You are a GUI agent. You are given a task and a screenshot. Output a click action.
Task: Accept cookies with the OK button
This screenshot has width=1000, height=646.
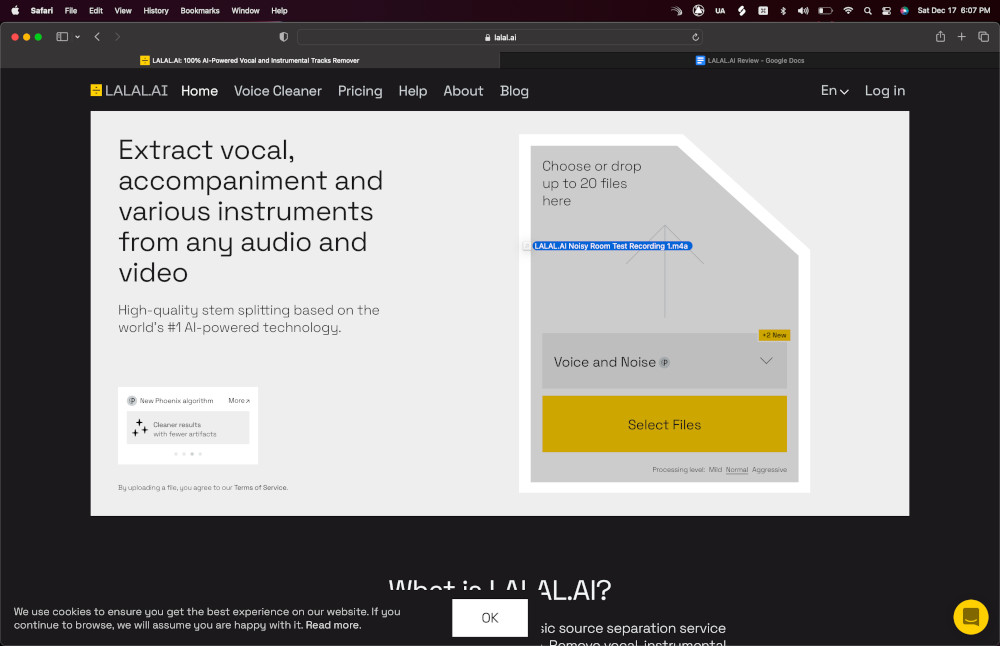490,617
